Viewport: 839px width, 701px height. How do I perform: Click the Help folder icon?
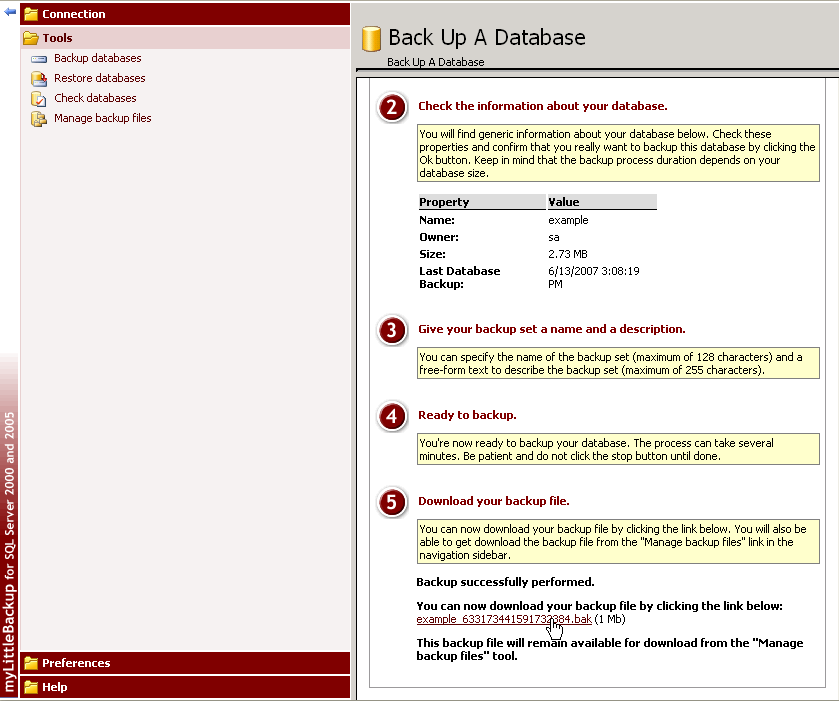(x=31, y=687)
